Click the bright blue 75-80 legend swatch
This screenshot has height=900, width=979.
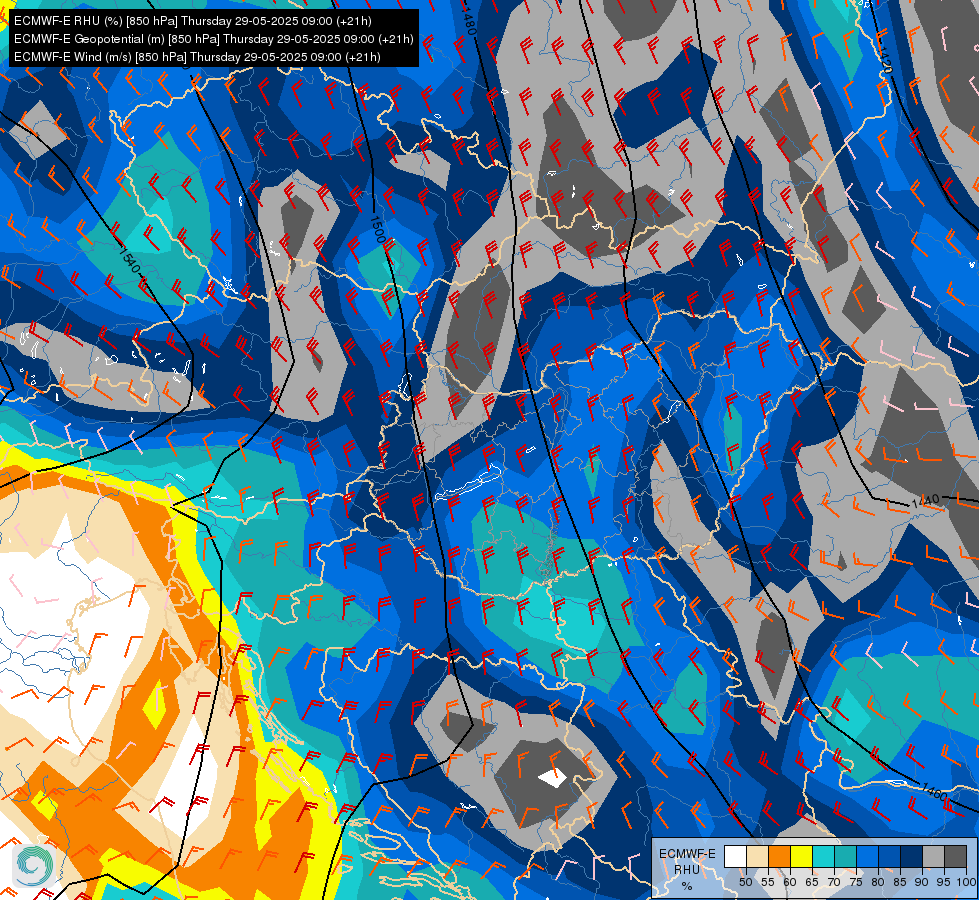pyautogui.click(x=868, y=856)
